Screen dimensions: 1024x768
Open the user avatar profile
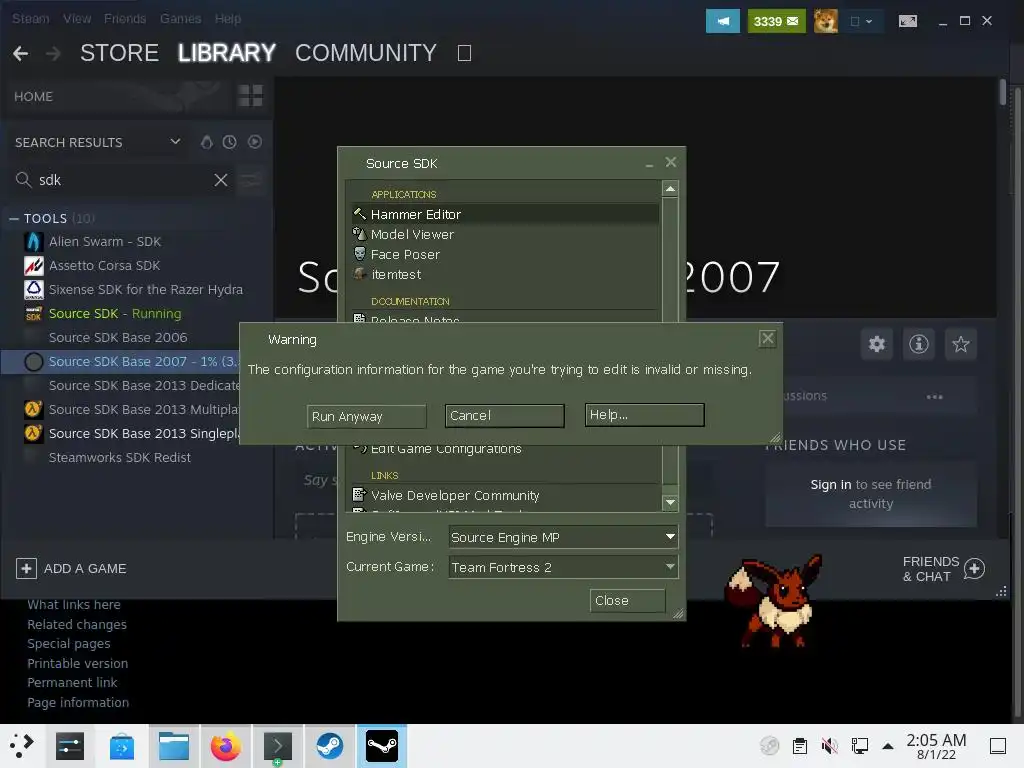point(825,21)
